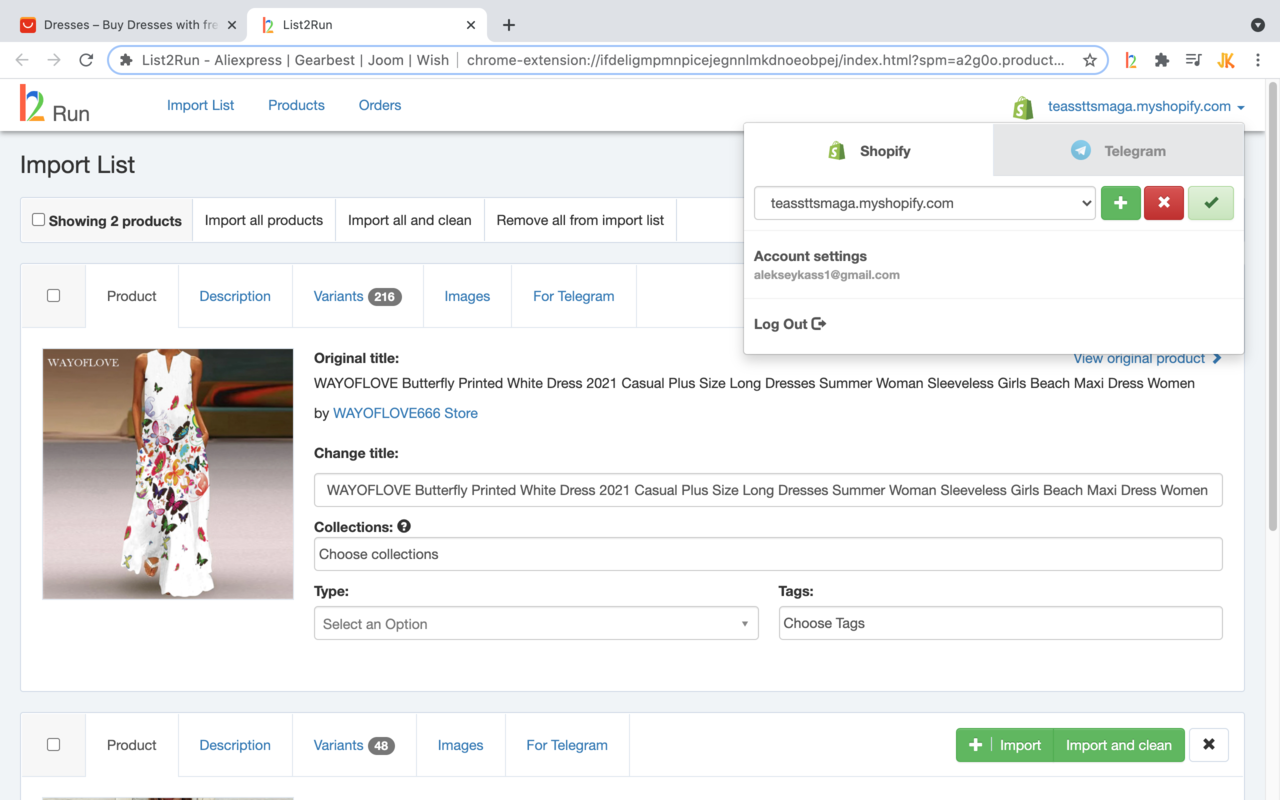The height and width of the screenshot is (800, 1280).
Task: Remove the store with the red X button
Action: [x=1164, y=203]
